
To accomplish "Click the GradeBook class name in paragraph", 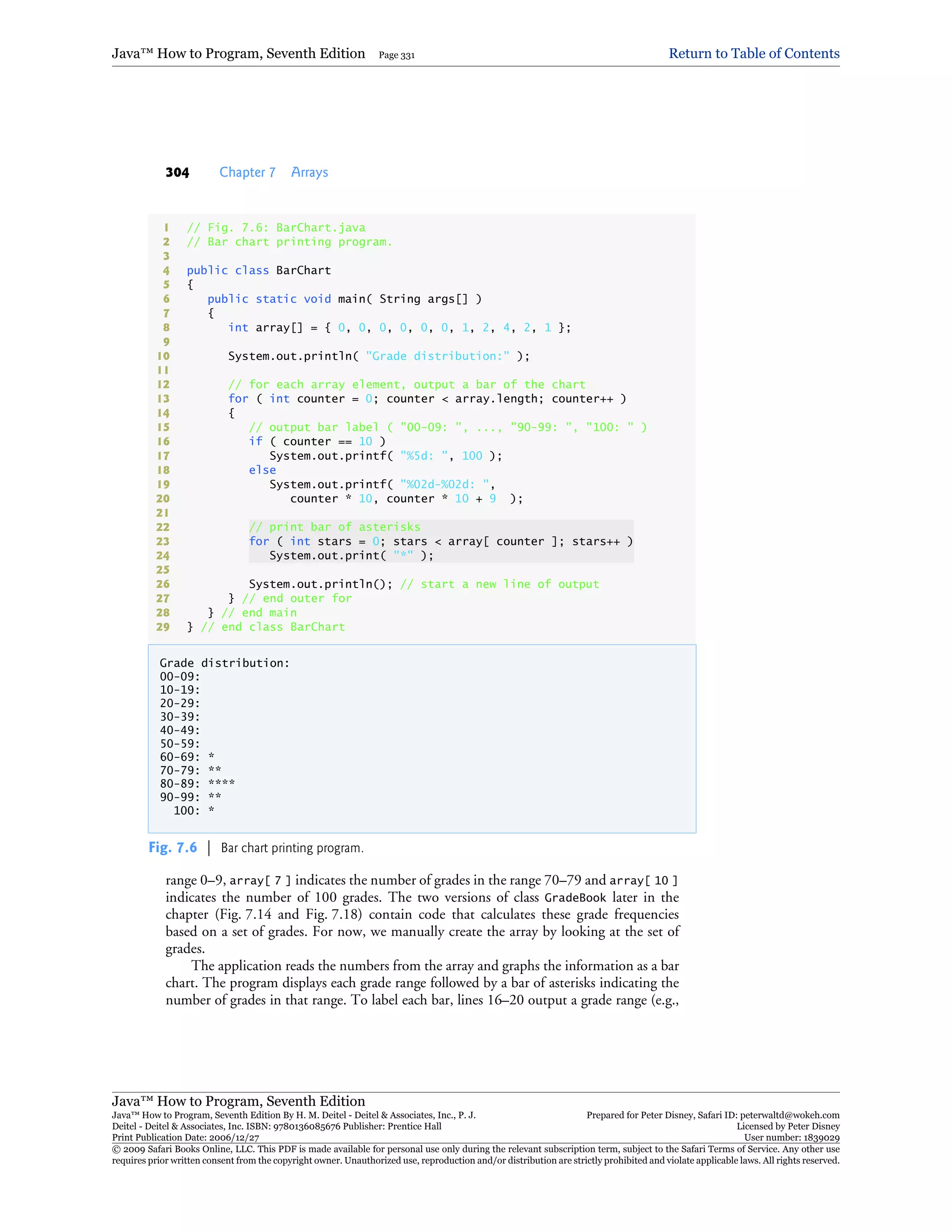I will [575, 897].
